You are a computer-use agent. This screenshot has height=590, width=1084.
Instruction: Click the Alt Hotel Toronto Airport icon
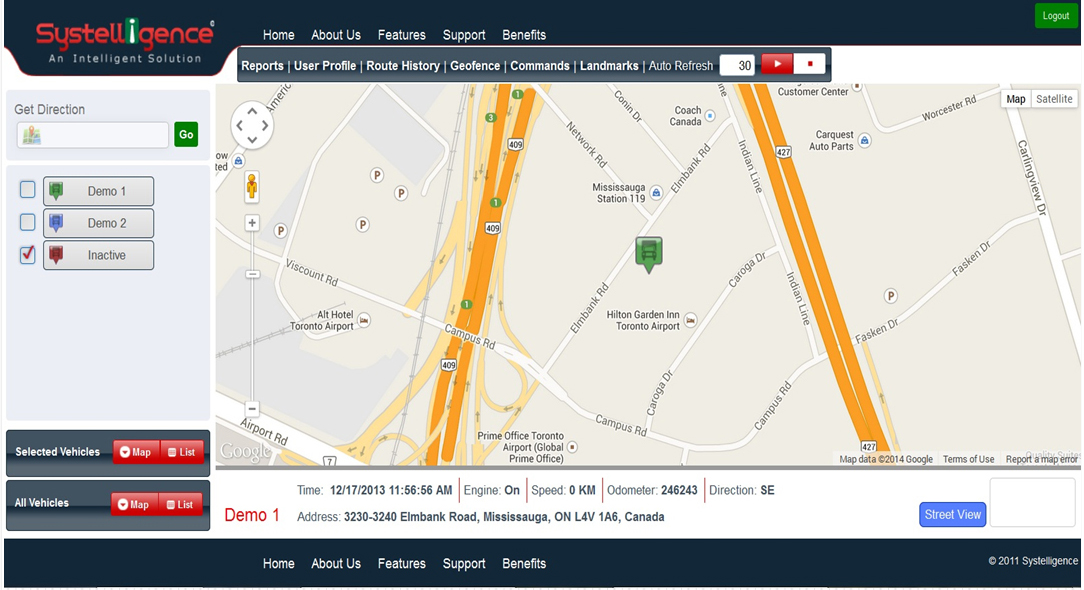coord(364,320)
